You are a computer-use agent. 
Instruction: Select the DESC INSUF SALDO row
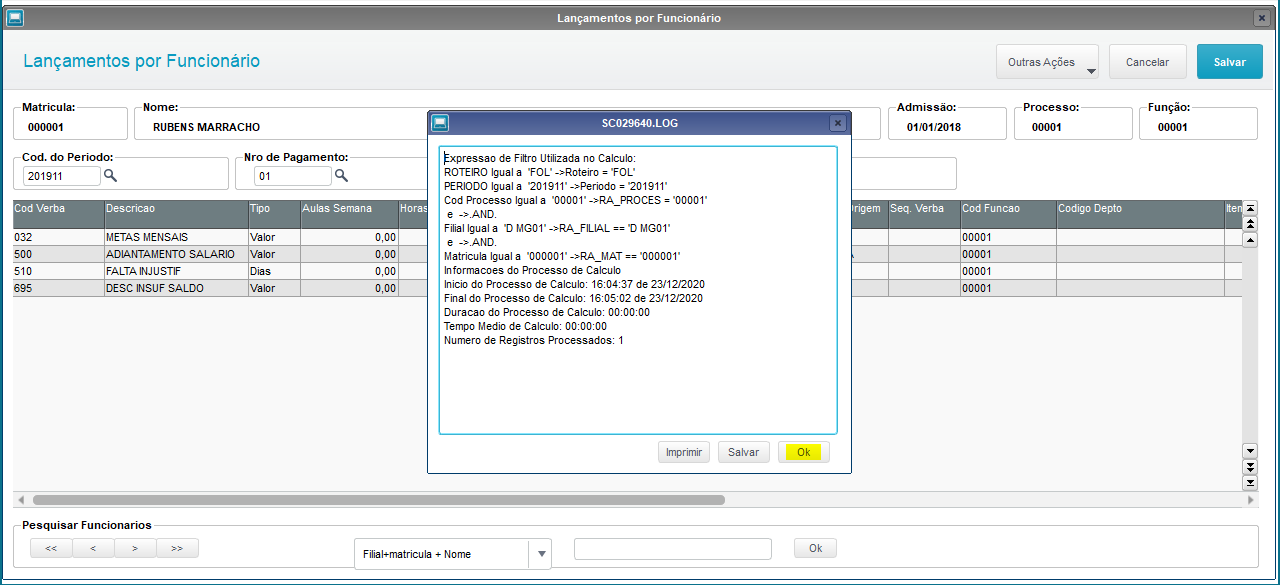(x=627, y=288)
